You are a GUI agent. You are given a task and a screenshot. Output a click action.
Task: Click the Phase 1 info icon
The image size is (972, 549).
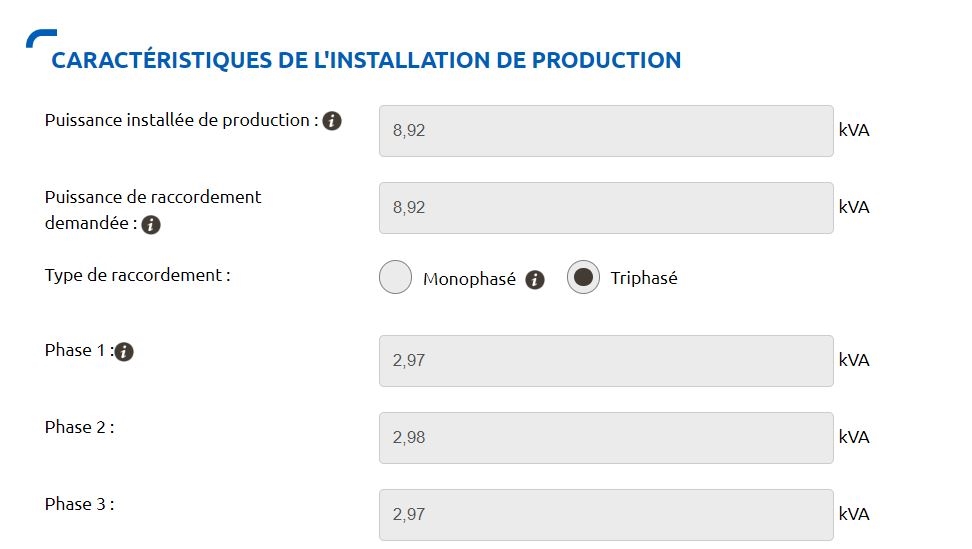point(124,352)
